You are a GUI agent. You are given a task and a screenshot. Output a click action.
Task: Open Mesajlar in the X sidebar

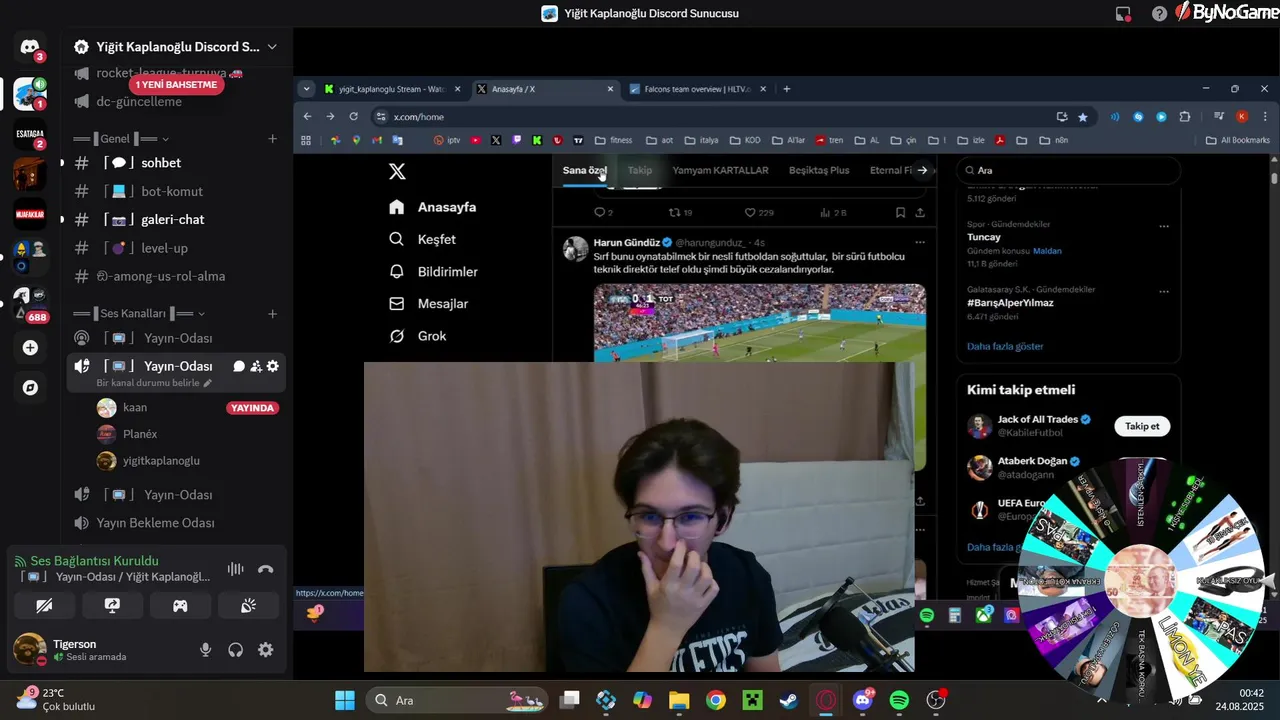pyautogui.click(x=429, y=304)
